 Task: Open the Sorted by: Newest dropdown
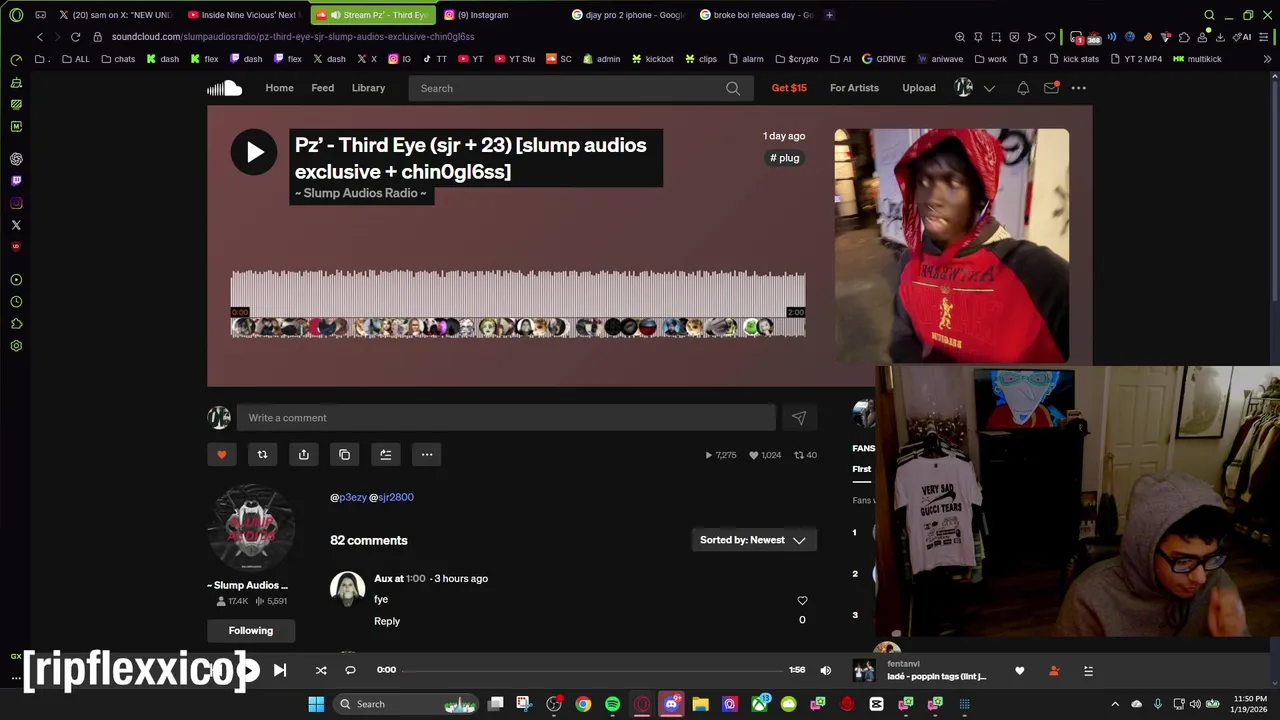(x=754, y=540)
